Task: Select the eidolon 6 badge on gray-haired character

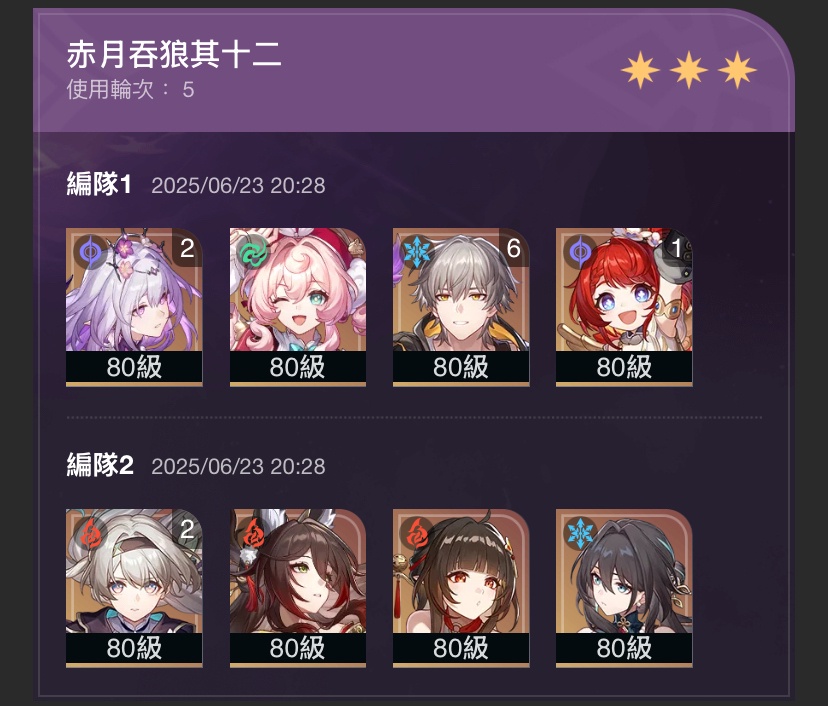Action: click(514, 248)
